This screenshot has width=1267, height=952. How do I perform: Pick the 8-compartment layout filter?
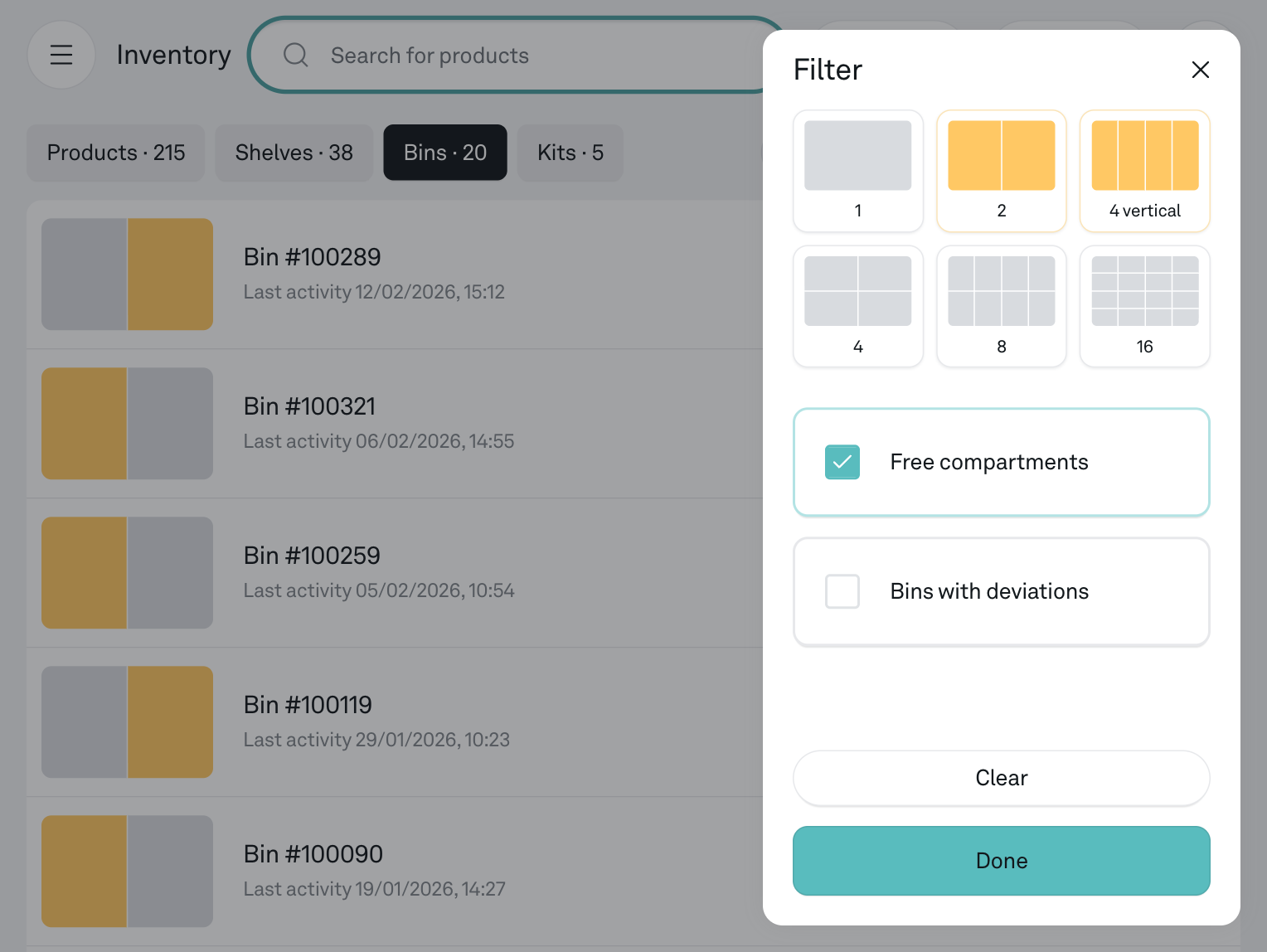(1001, 306)
